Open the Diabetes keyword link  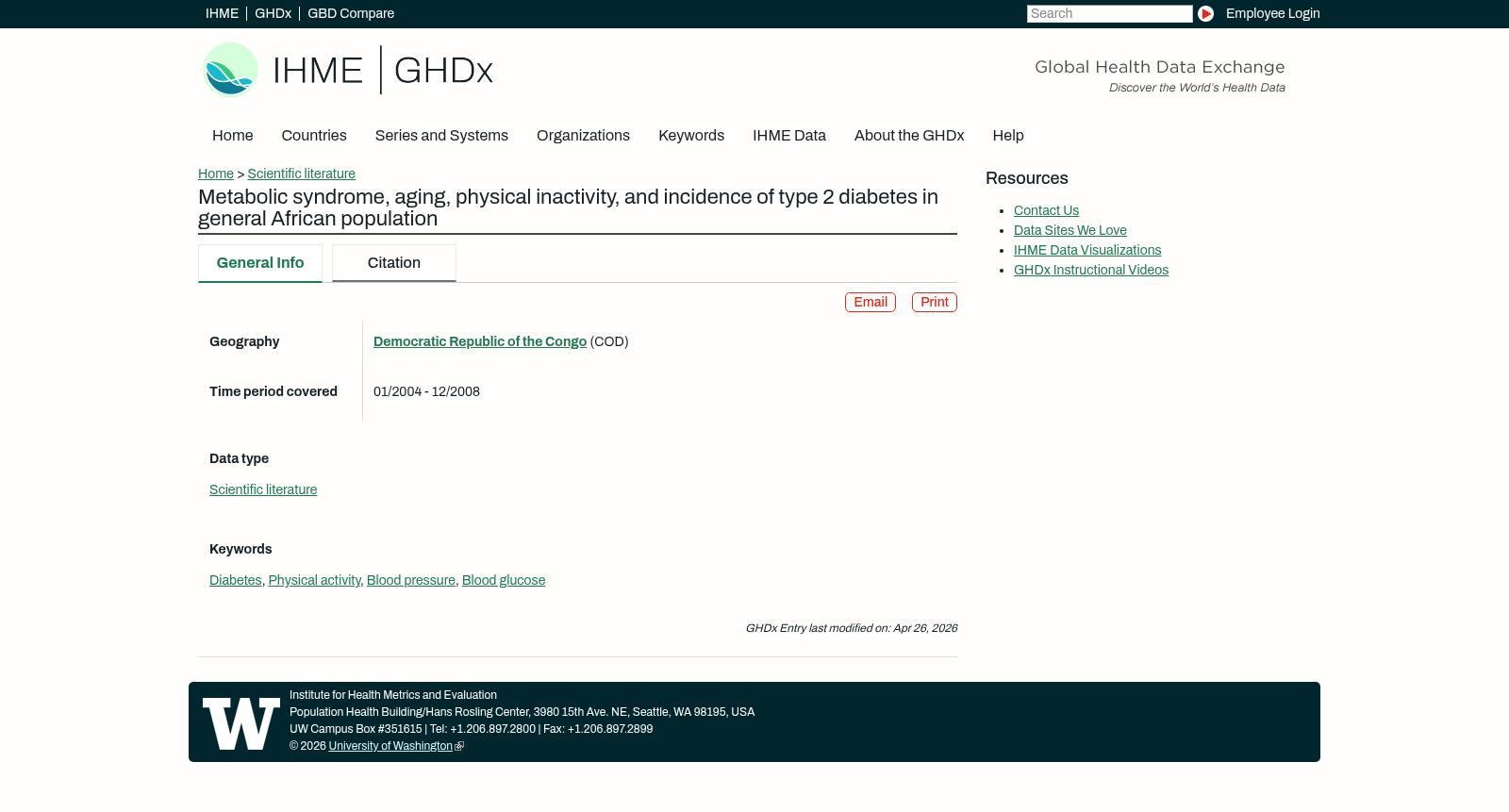(x=236, y=581)
